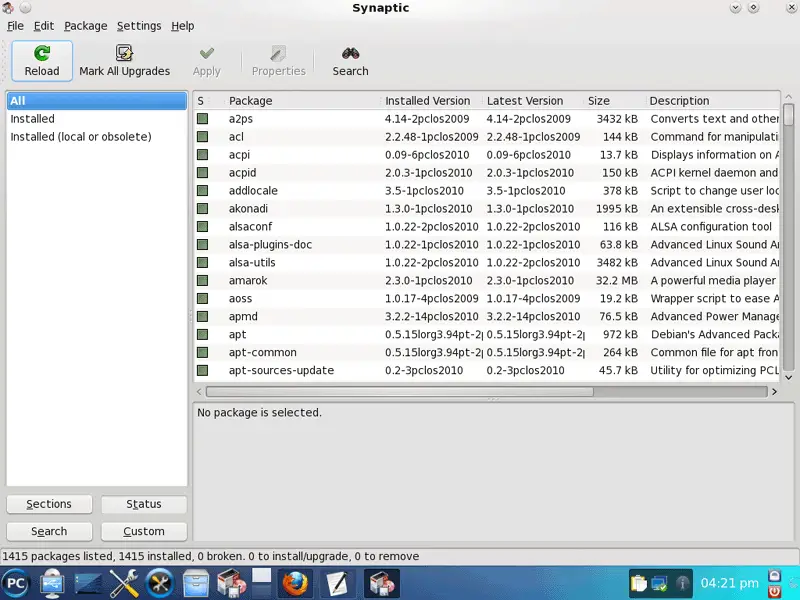The height and width of the screenshot is (600, 800).
Task: Open the Settings menu
Action: 139,26
